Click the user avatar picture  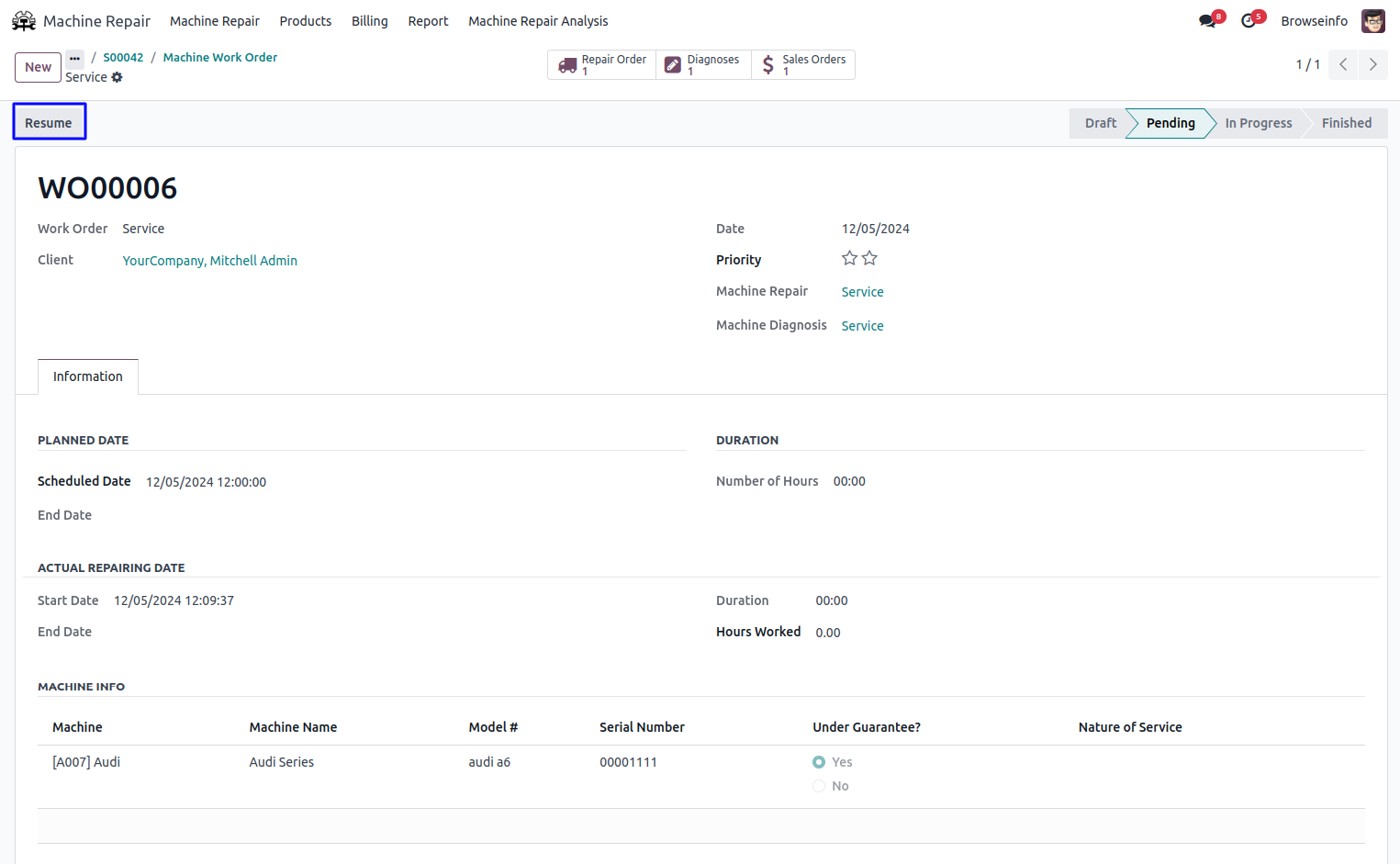(x=1372, y=21)
